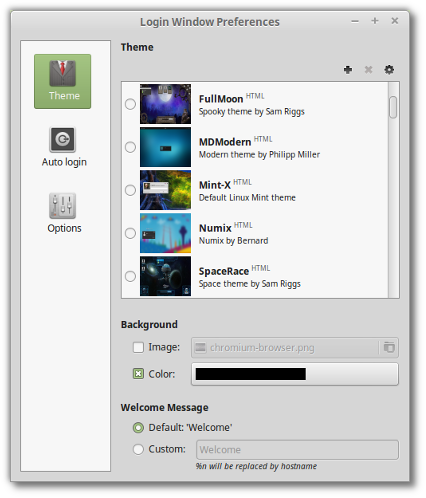
Task: Click the file icon beside chromium-browser.png
Action: [x=200, y=347]
